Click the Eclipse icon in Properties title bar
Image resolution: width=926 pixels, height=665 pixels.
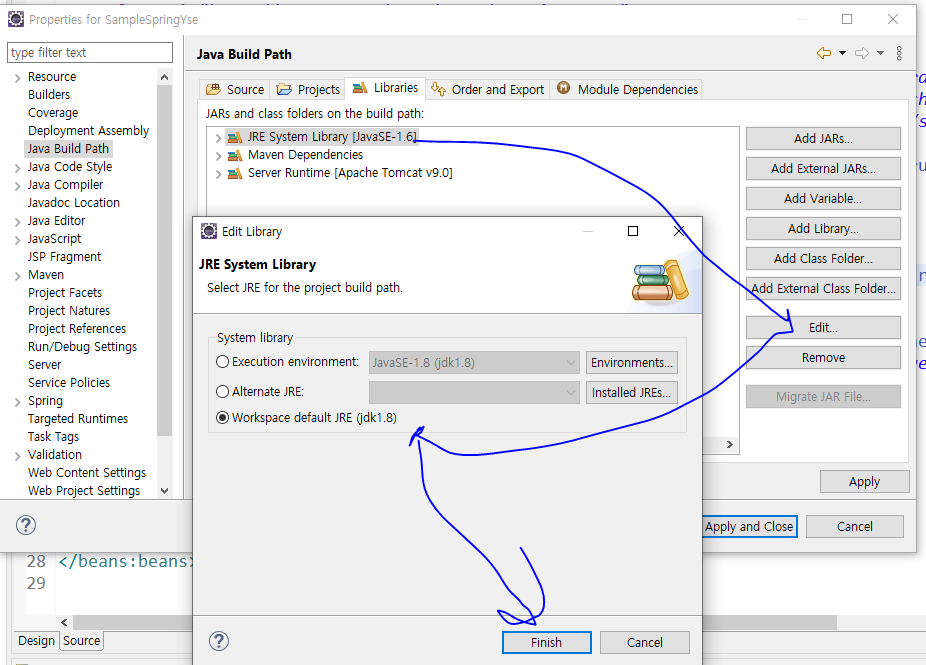16,19
